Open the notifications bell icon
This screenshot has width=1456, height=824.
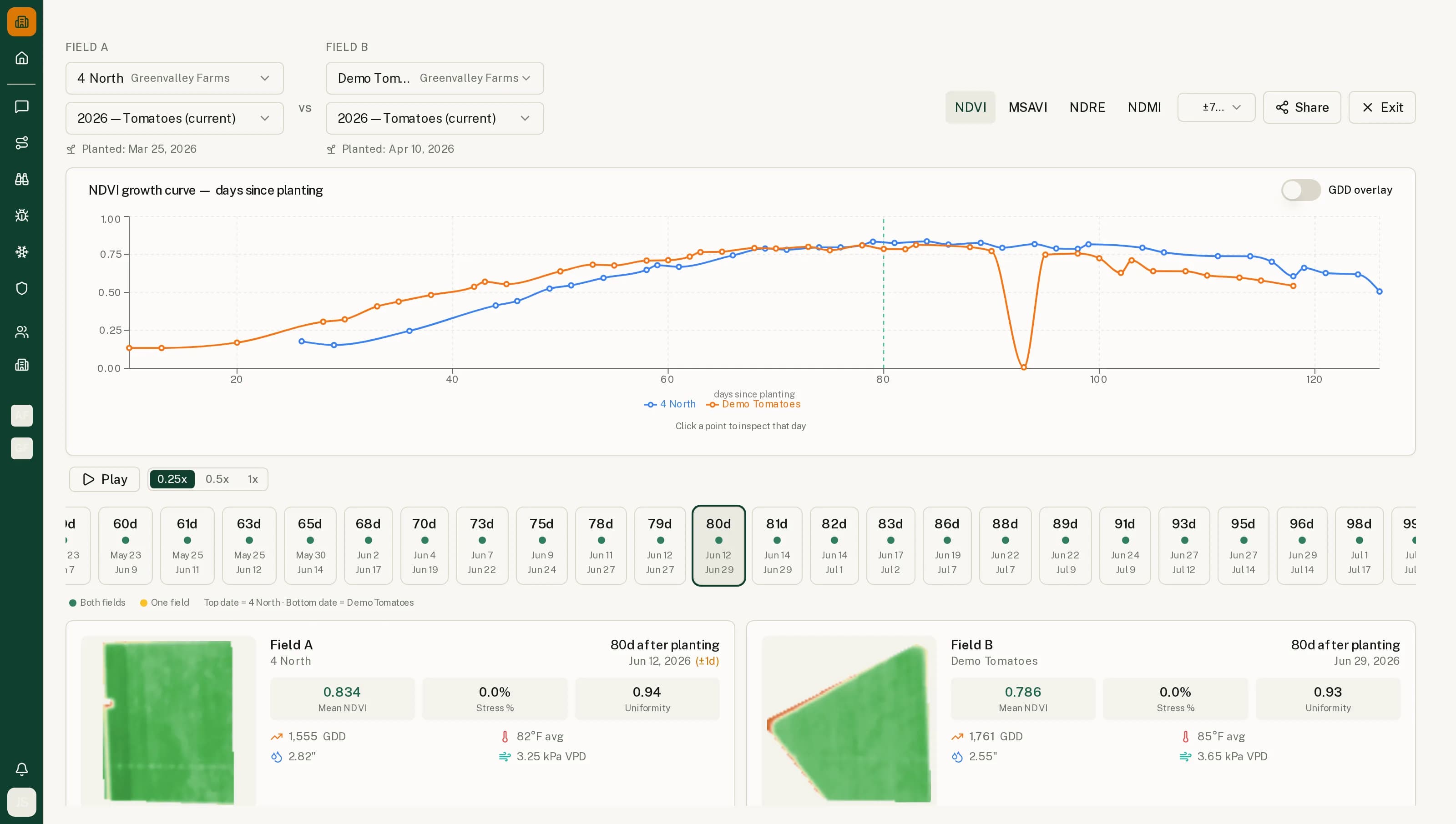click(21, 769)
